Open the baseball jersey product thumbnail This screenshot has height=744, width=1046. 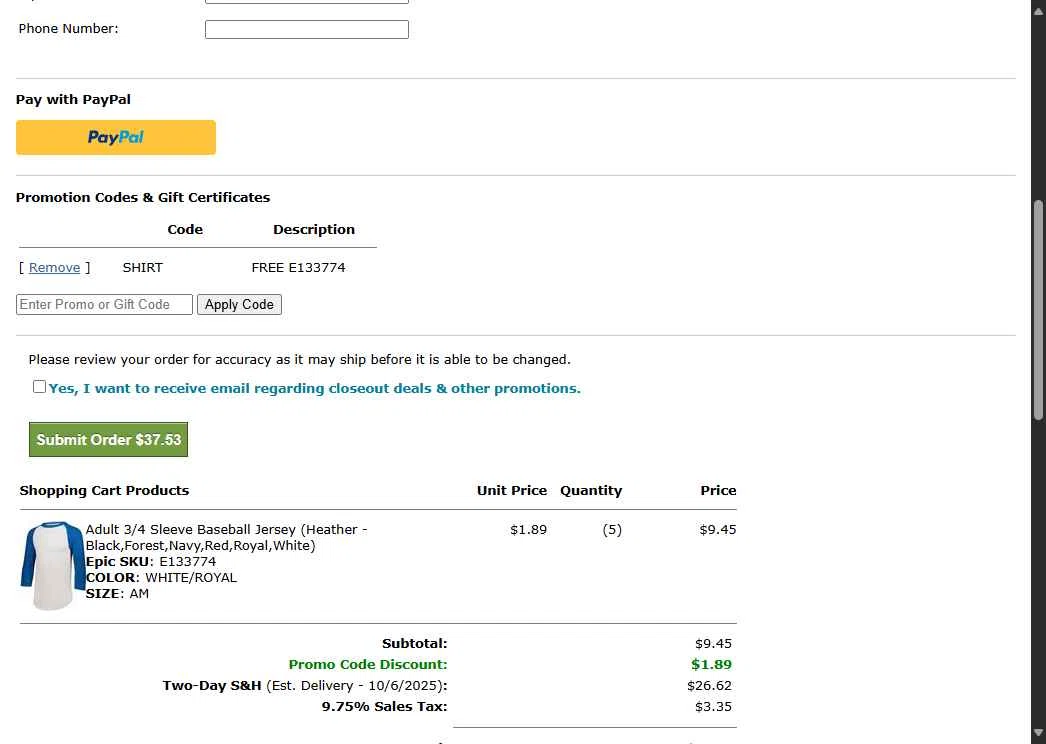click(52, 565)
